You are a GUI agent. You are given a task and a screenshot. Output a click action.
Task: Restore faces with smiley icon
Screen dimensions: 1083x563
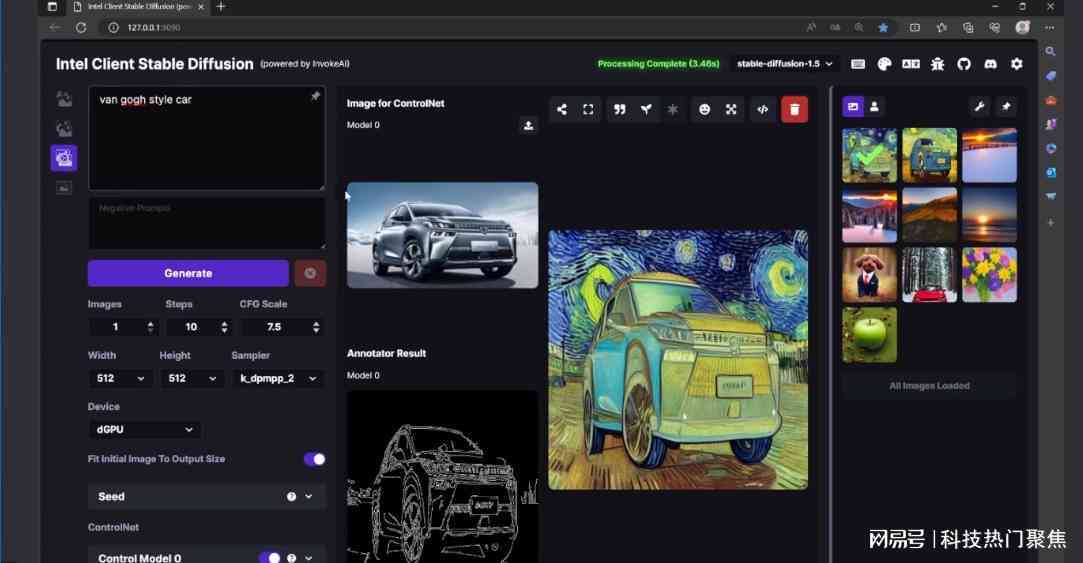pos(705,109)
